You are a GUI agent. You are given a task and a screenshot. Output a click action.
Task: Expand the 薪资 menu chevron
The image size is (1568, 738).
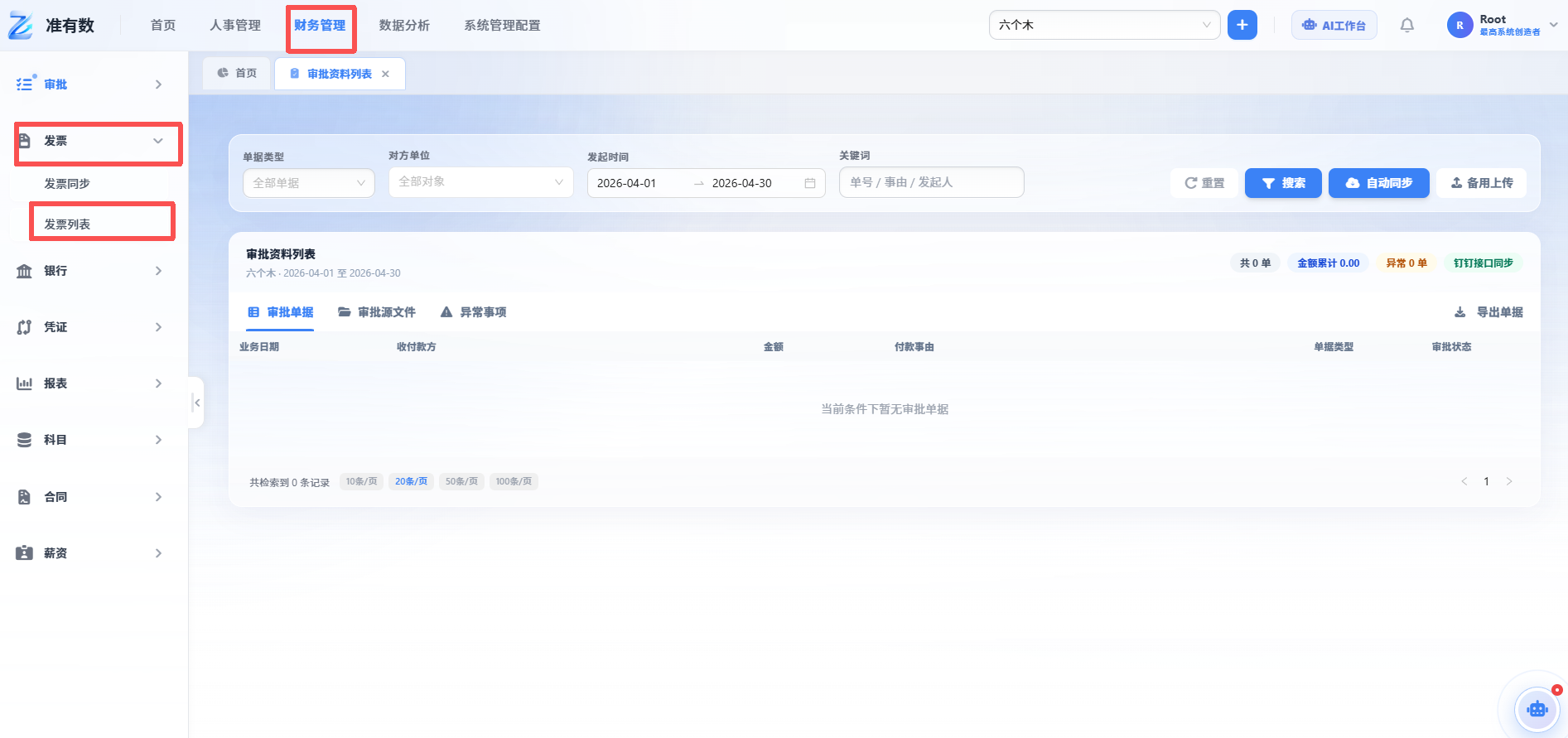(158, 553)
